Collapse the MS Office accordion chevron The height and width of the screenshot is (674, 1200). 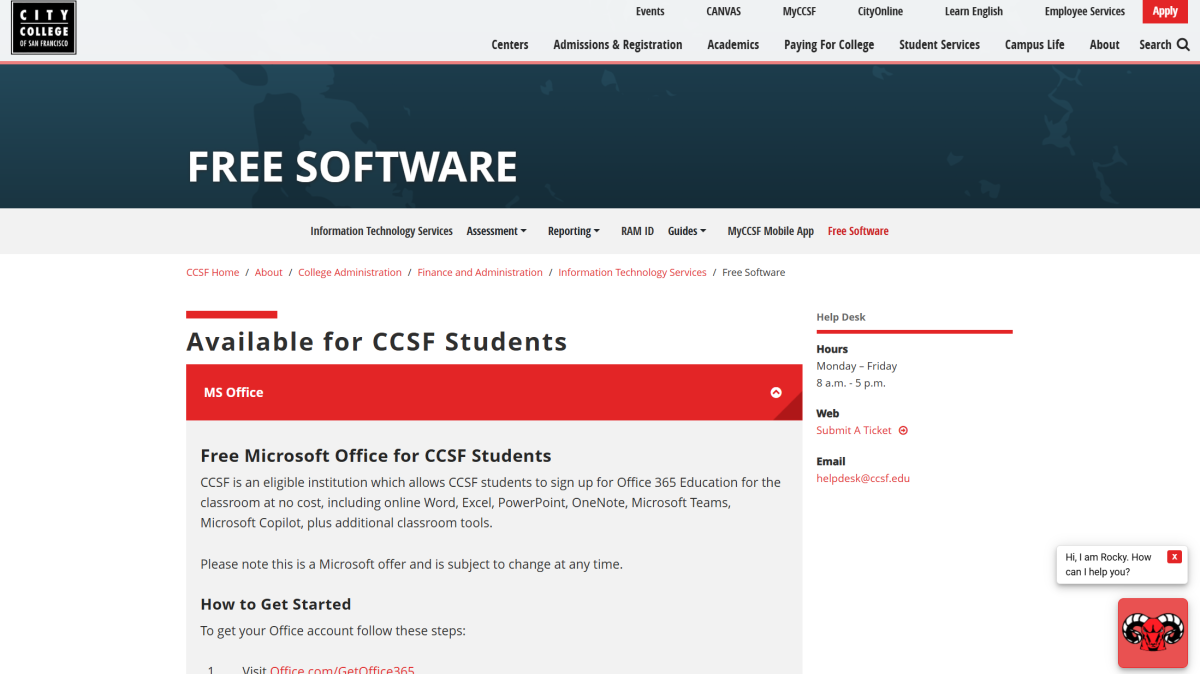[776, 392]
